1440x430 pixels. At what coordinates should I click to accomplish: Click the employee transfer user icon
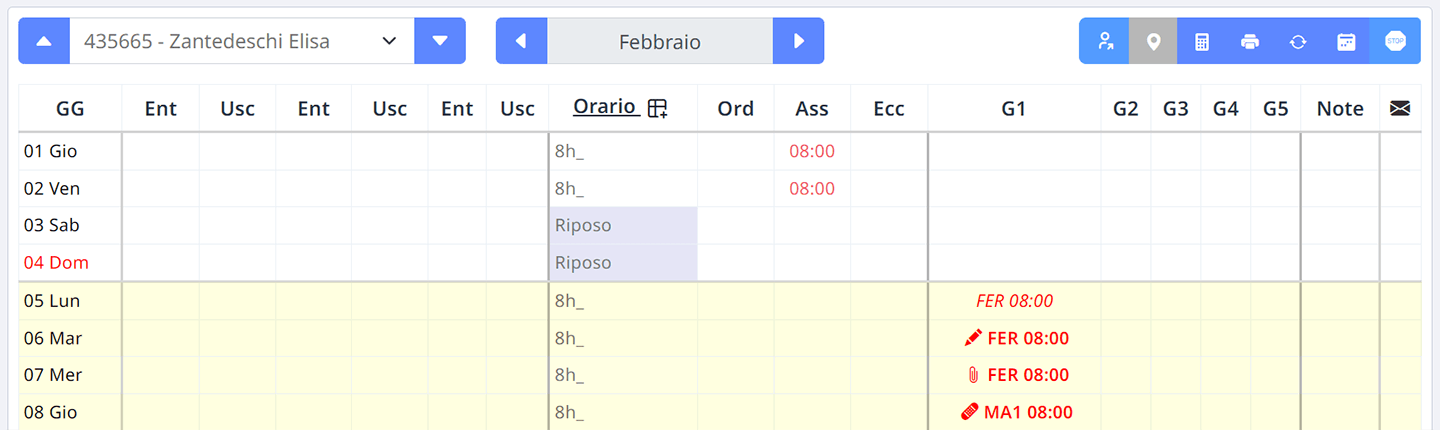pos(1104,41)
